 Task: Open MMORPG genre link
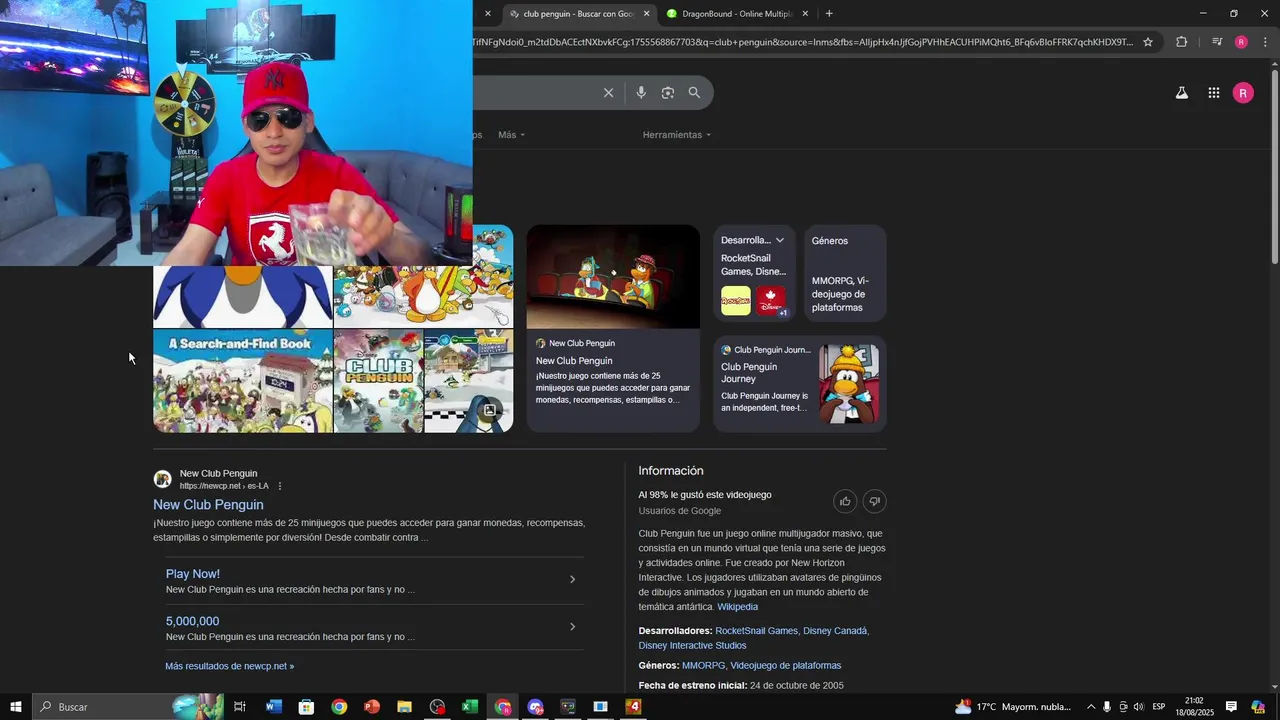tap(703, 666)
